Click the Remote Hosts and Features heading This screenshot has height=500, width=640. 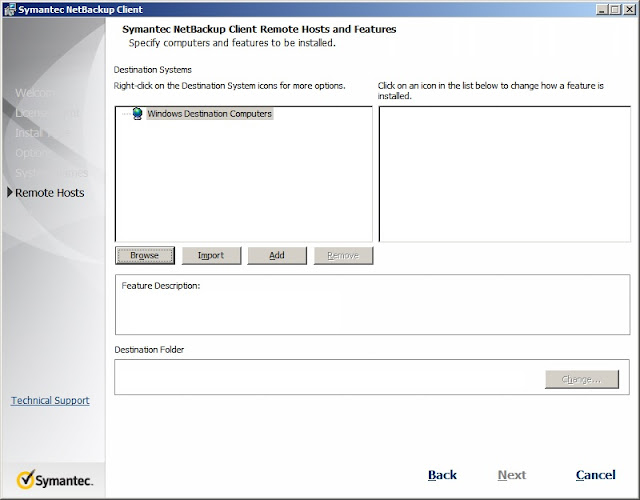click(x=259, y=29)
